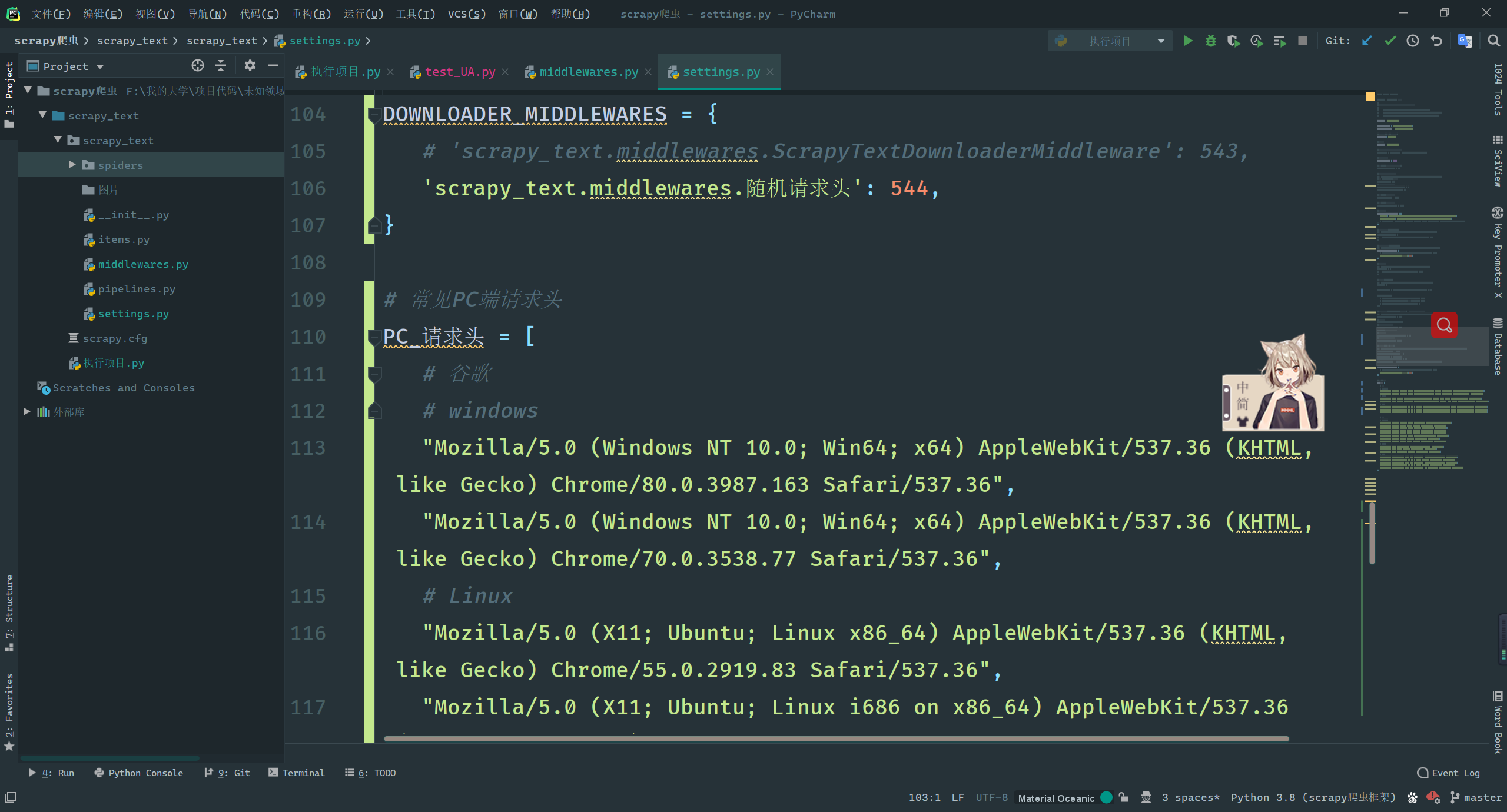Click the translation plugin icon
Image resolution: width=1507 pixels, height=812 pixels.
pos(1465,41)
